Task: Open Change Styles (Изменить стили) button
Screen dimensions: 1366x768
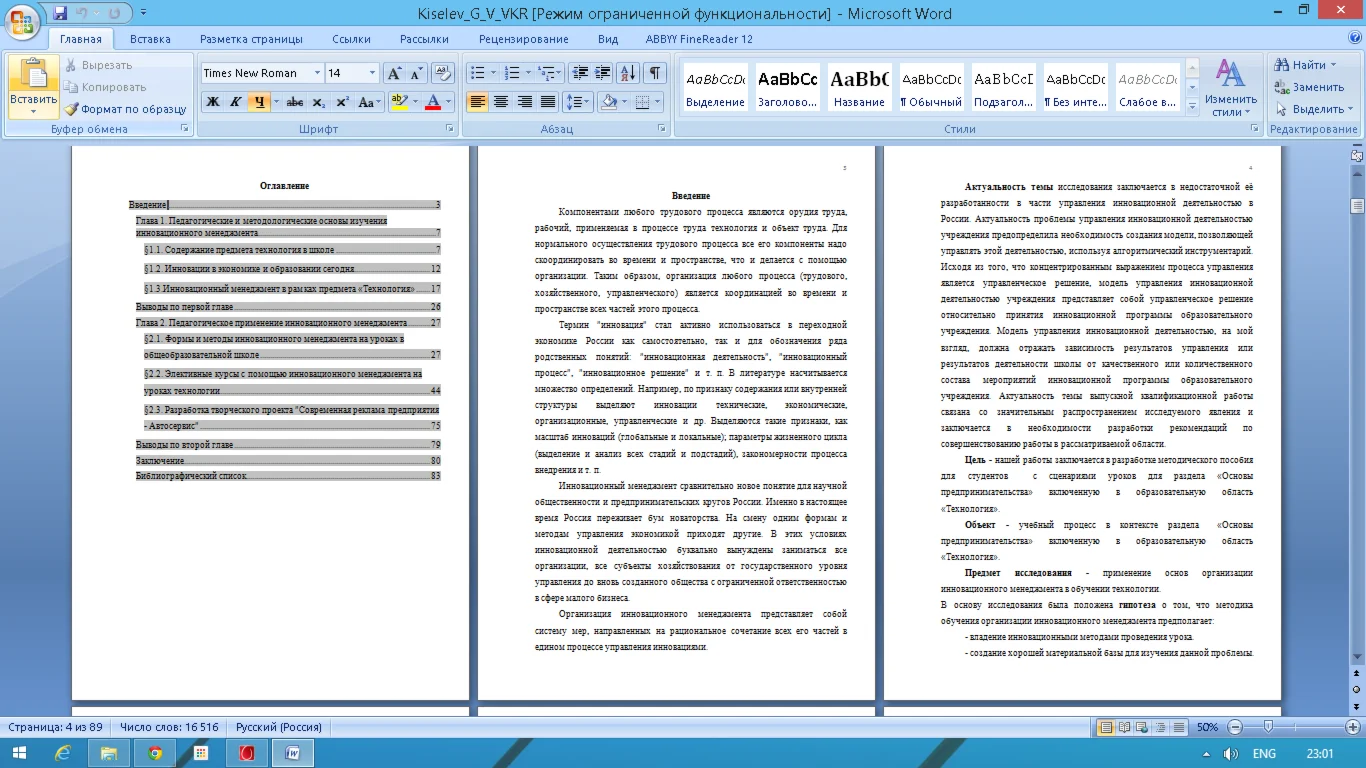Action: click(x=1230, y=88)
